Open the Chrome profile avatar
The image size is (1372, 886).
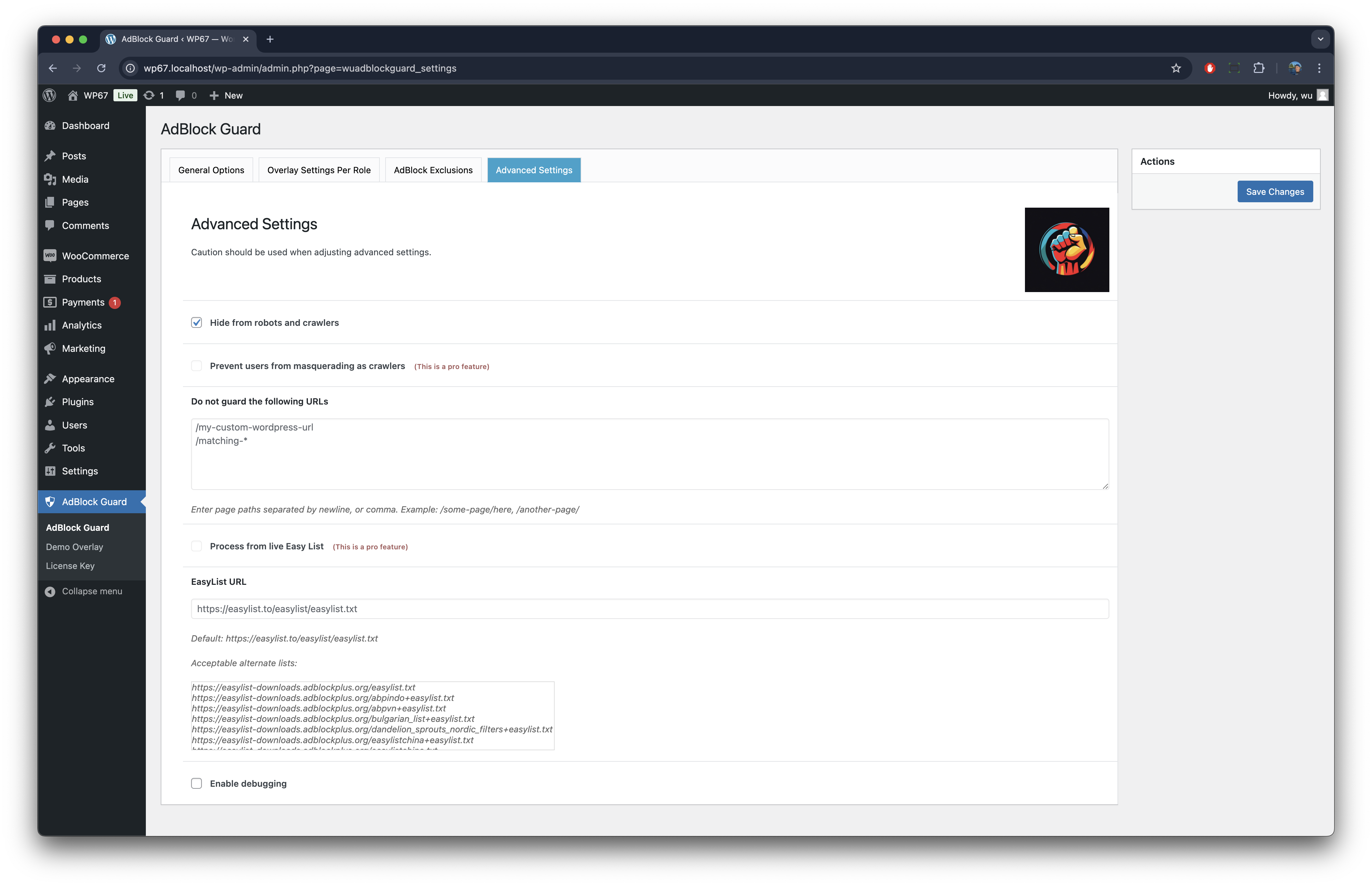point(1295,68)
